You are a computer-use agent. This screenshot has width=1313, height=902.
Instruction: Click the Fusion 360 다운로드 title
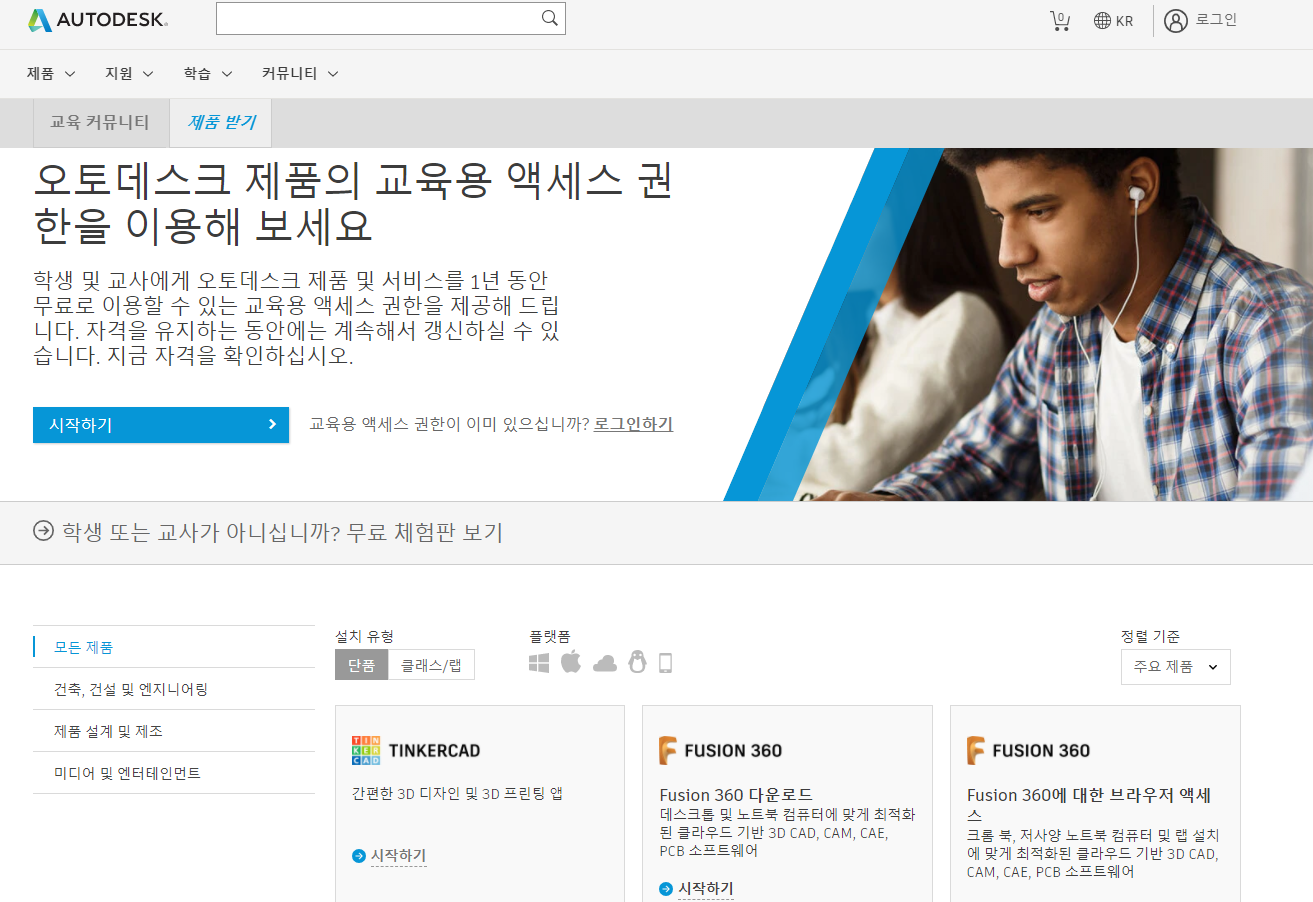tap(736, 795)
